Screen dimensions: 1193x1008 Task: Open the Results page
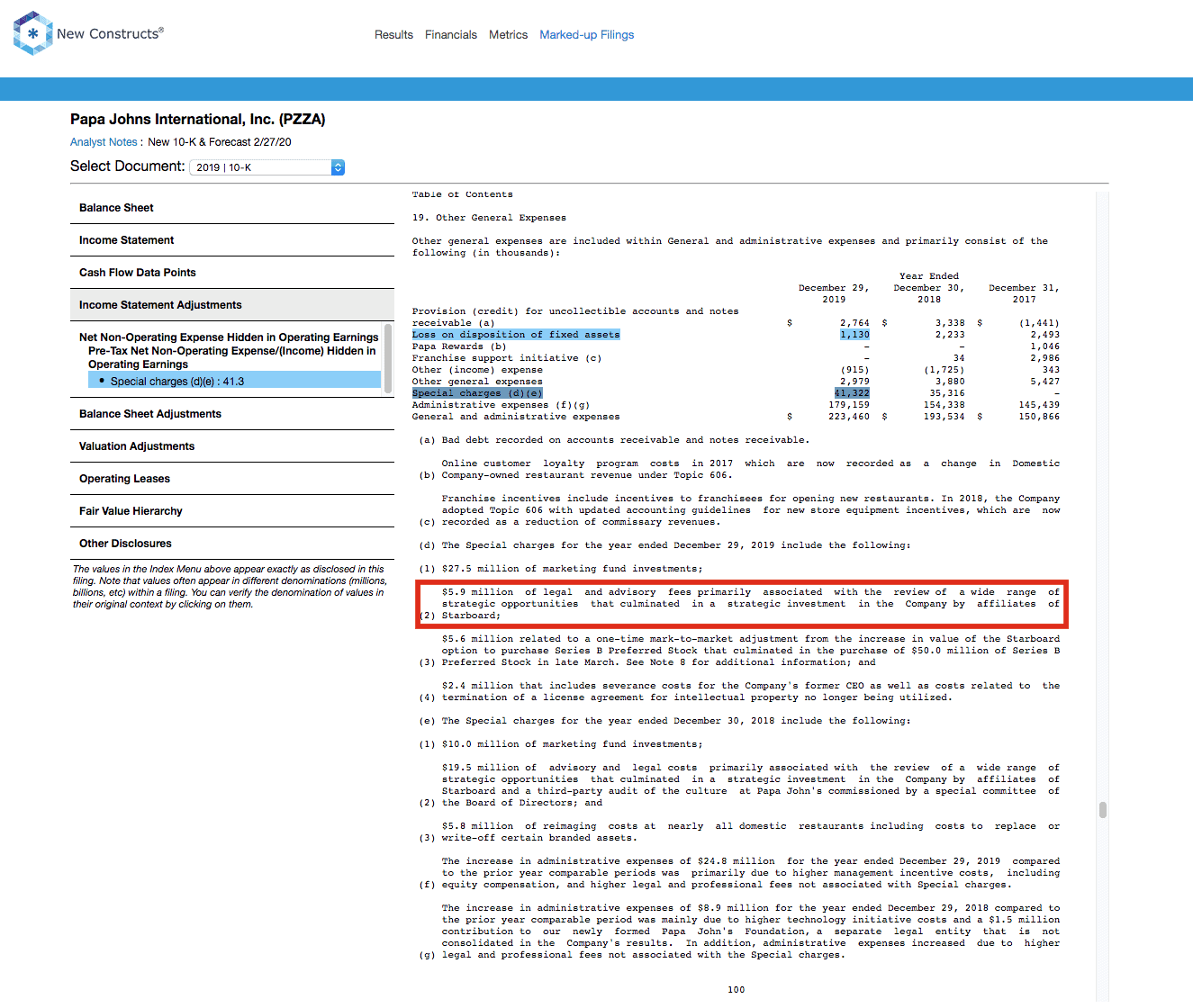pos(393,35)
